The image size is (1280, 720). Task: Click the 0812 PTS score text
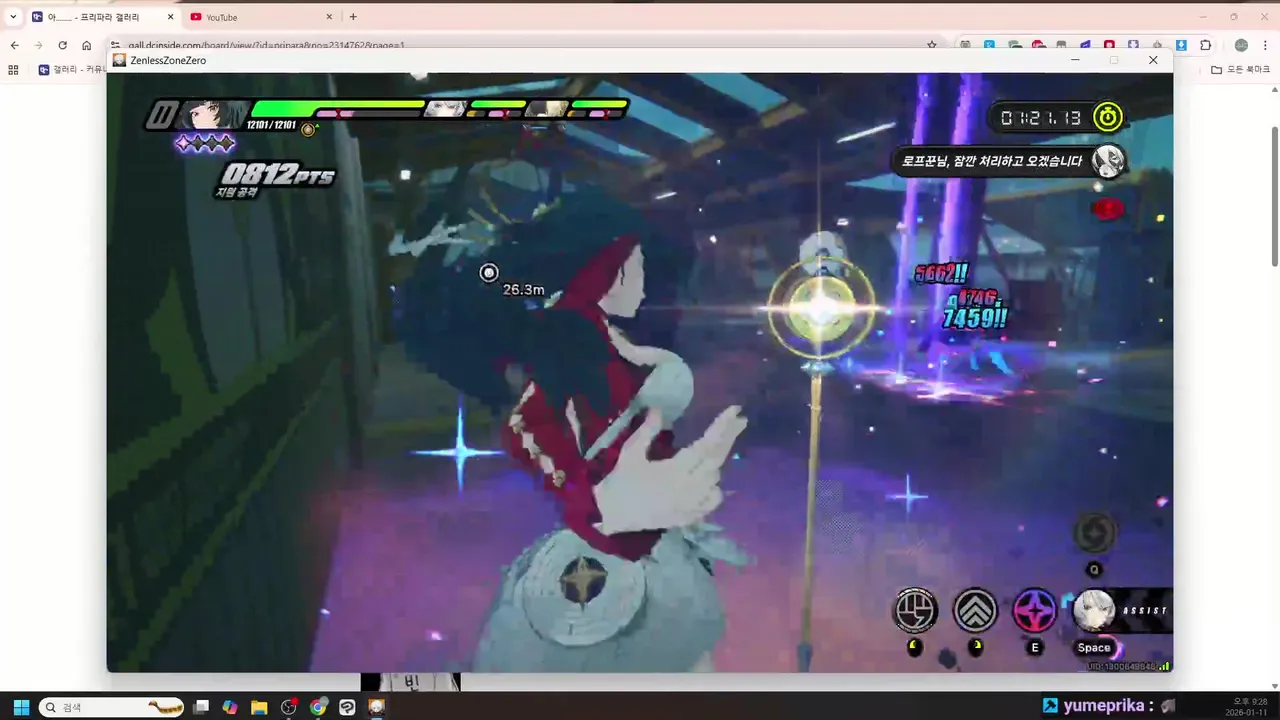278,175
